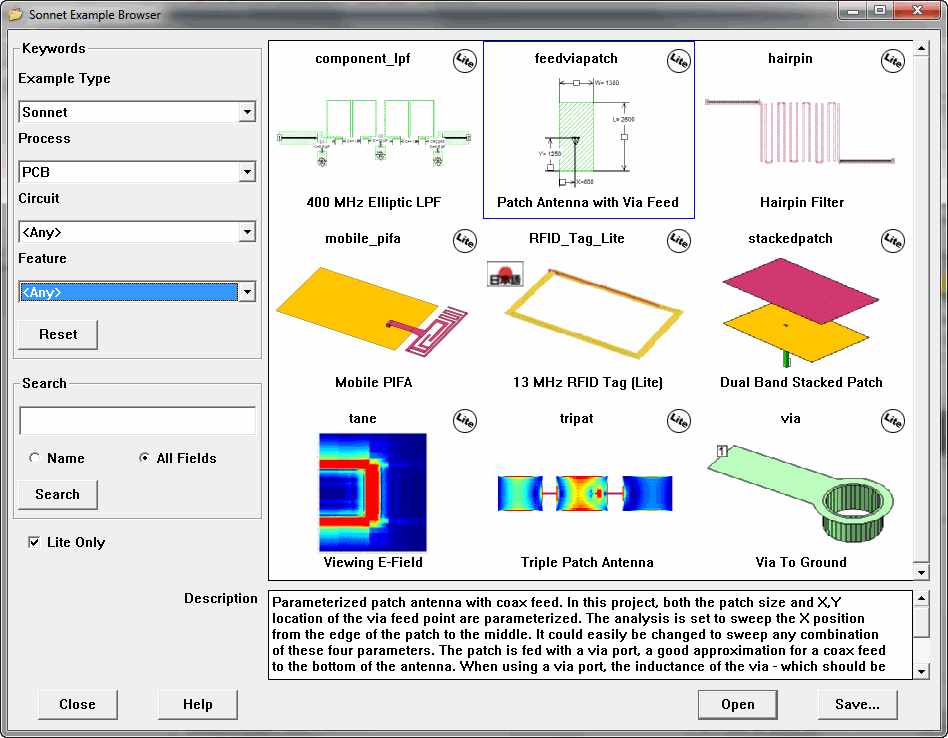
Task: Click the Lite badge on hairpin example
Action: click(892, 61)
